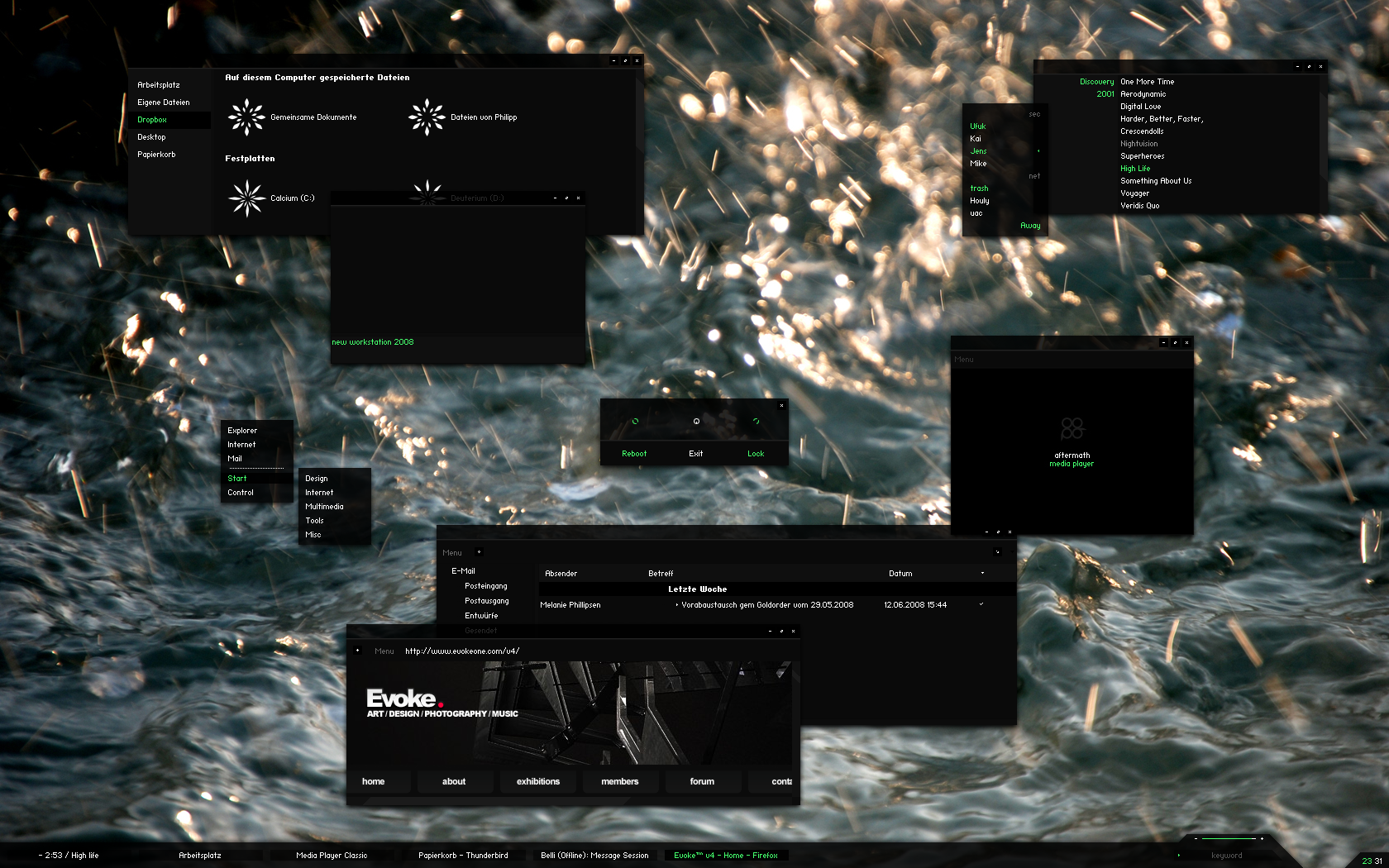The image size is (1389, 868).
Task: Choose Mail in the start menu
Action: (x=235, y=459)
